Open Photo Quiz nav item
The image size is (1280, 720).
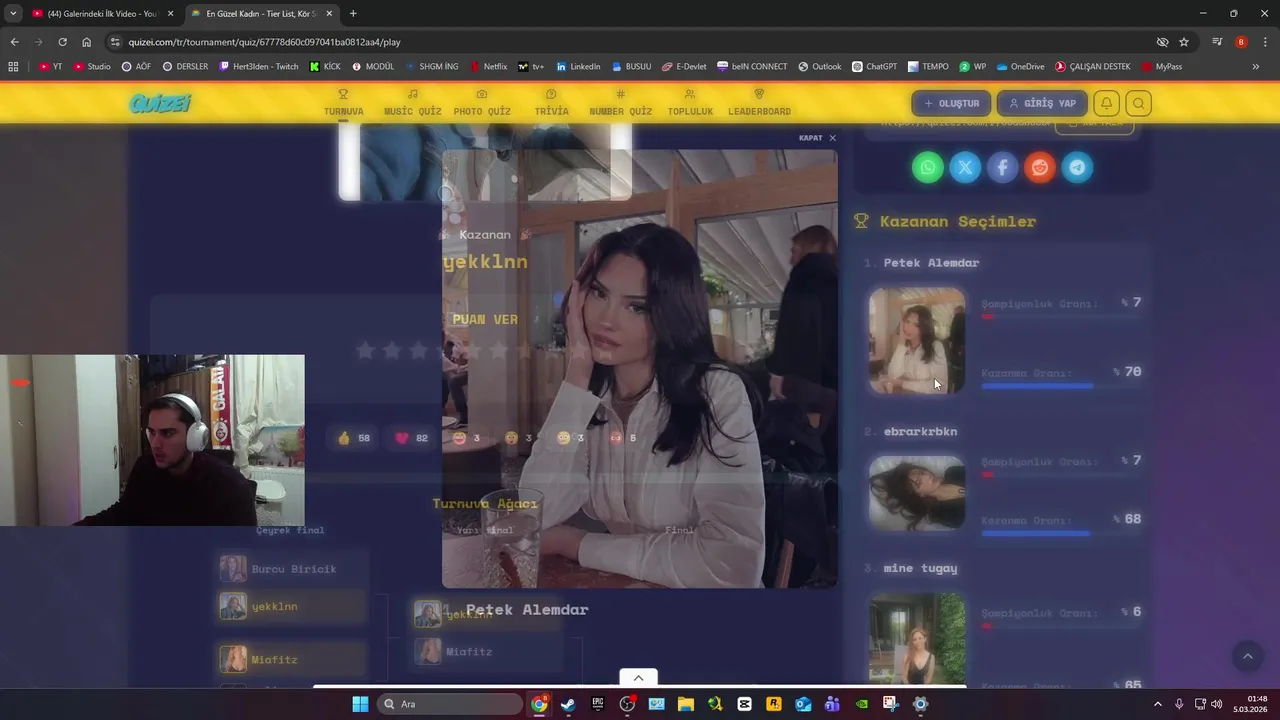(x=482, y=103)
